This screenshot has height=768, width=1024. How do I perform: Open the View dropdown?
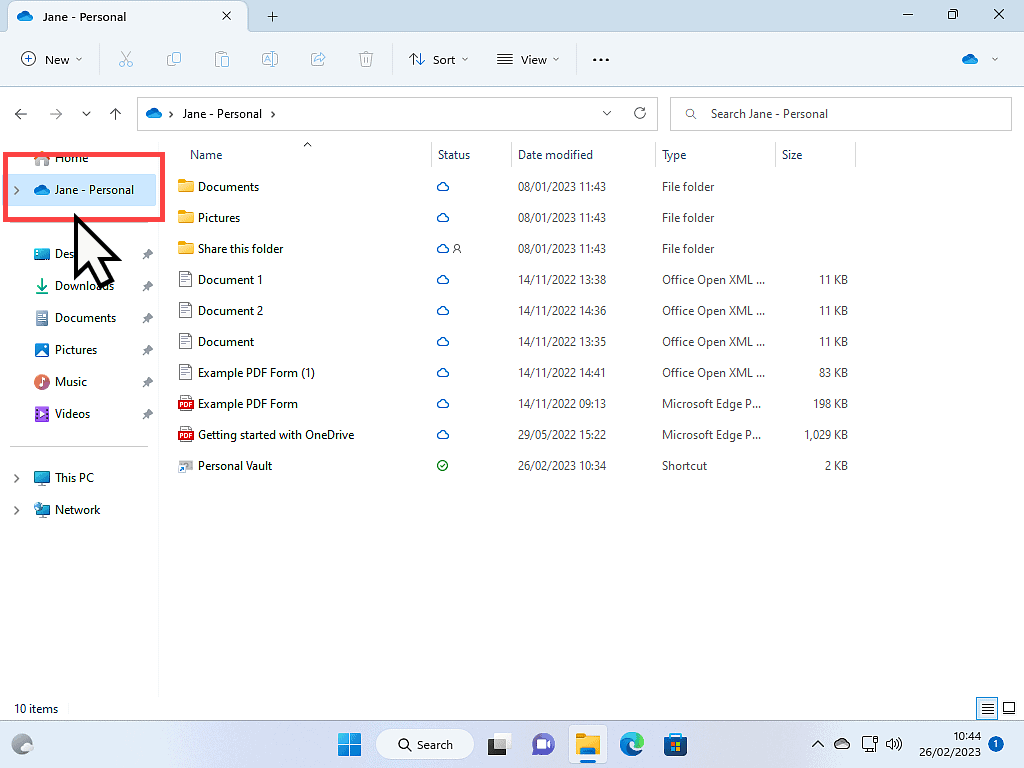tap(527, 59)
